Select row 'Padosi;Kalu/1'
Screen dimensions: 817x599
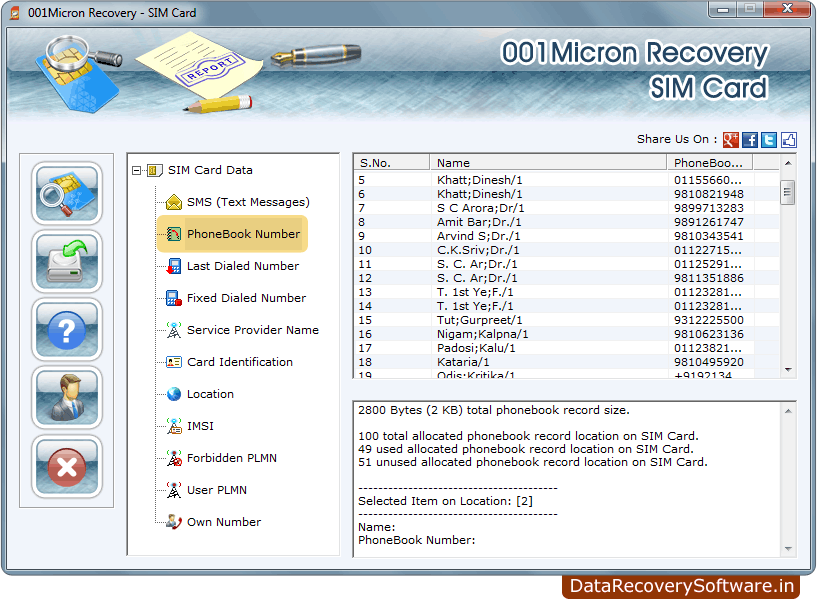pyautogui.click(x=567, y=348)
